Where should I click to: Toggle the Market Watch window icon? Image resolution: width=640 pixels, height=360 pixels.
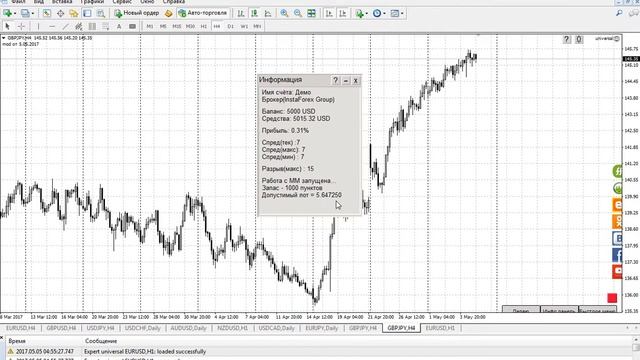[x=47, y=13]
